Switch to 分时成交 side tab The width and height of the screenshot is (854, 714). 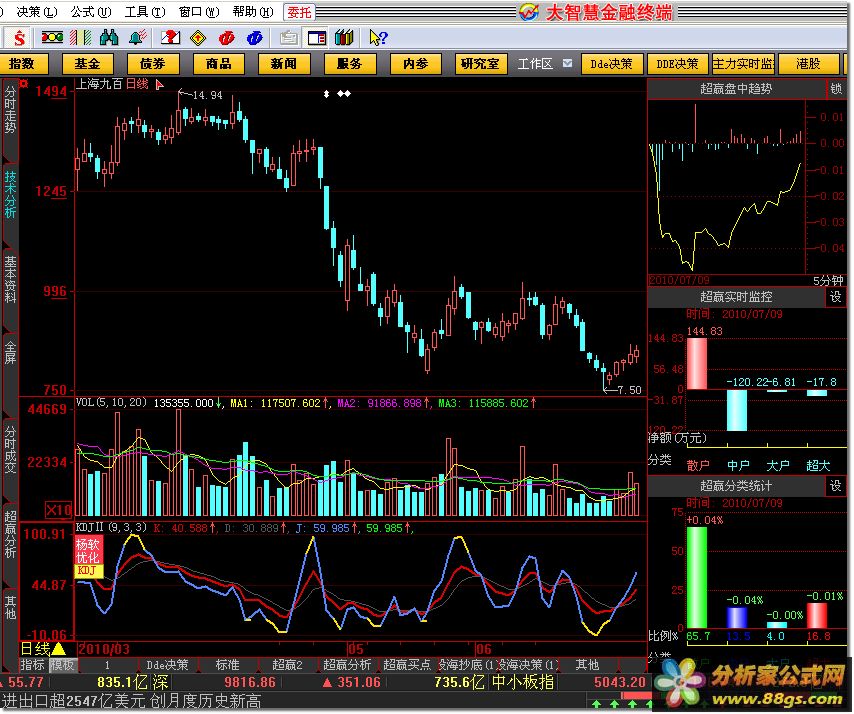(x=10, y=449)
